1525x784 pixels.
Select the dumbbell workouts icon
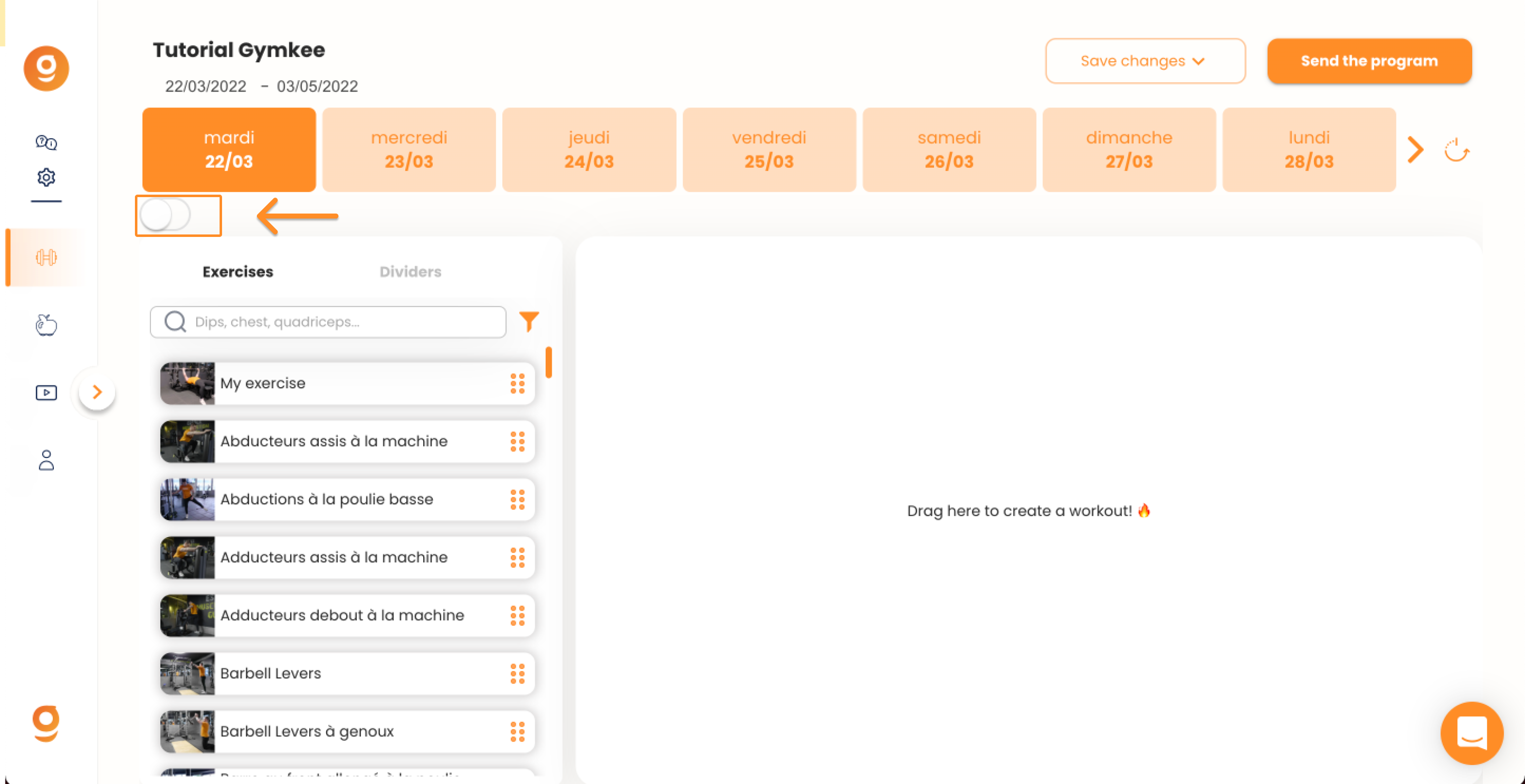[x=46, y=257]
